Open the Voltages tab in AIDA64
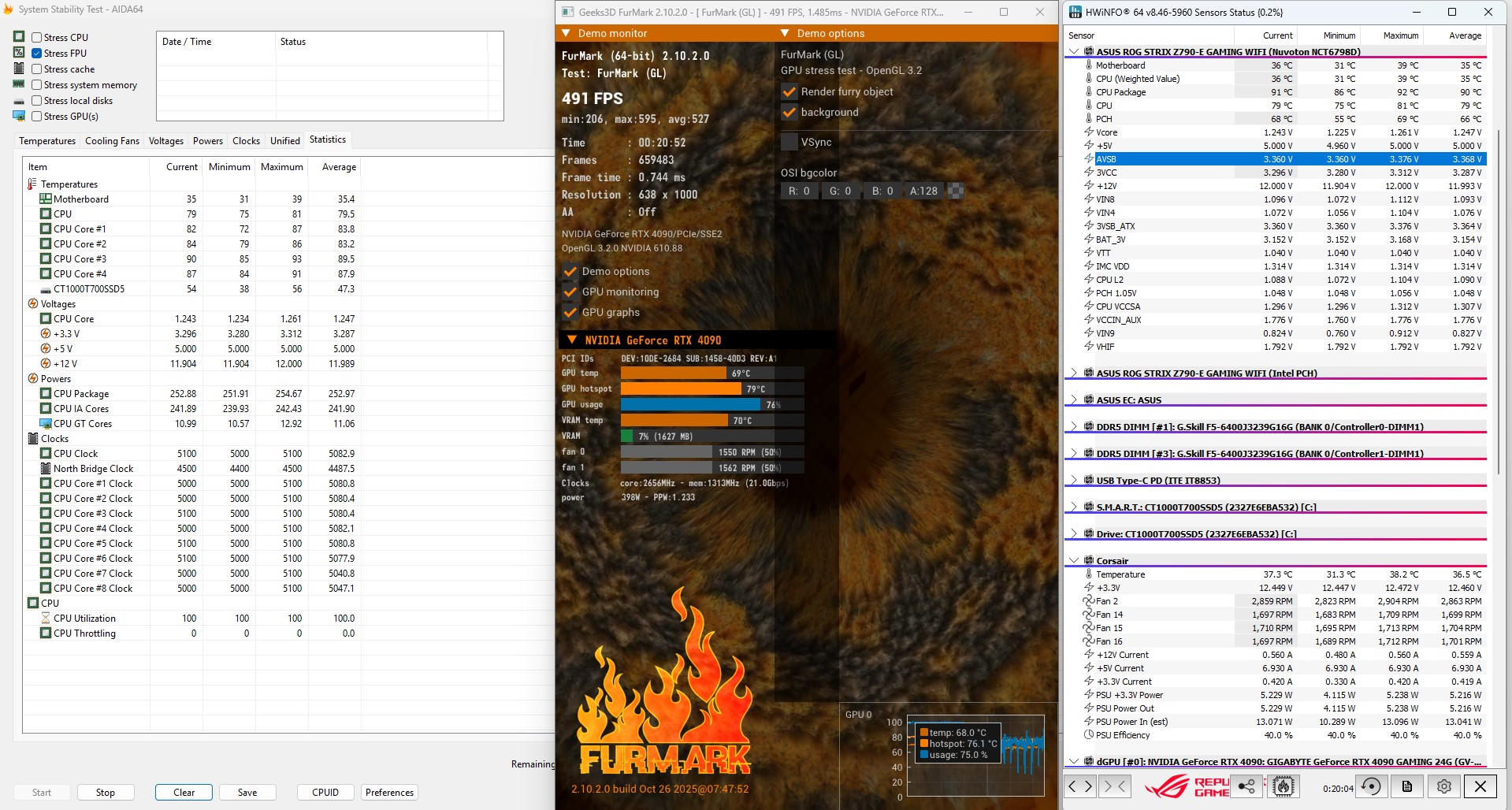 [x=166, y=141]
